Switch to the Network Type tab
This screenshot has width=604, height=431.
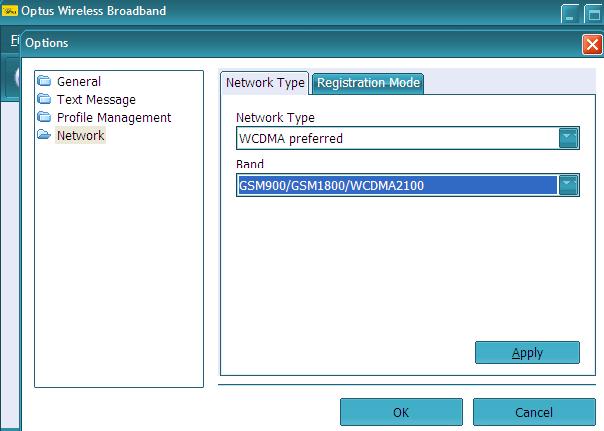pyautogui.click(x=265, y=83)
